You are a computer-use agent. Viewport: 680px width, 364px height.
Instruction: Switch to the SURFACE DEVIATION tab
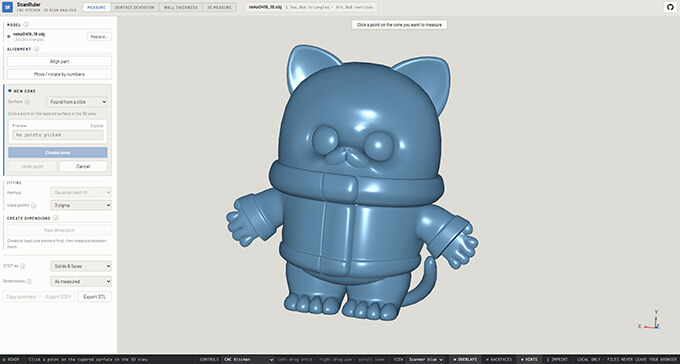pyautogui.click(x=135, y=7)
